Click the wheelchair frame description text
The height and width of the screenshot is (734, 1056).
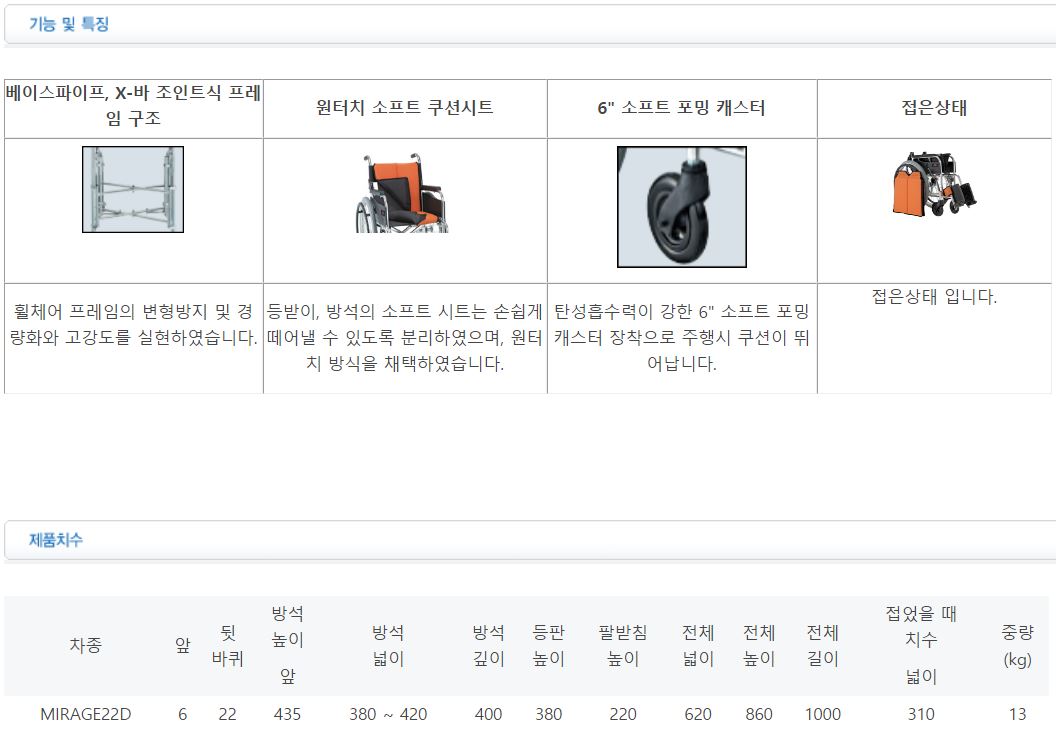(133, 325)
